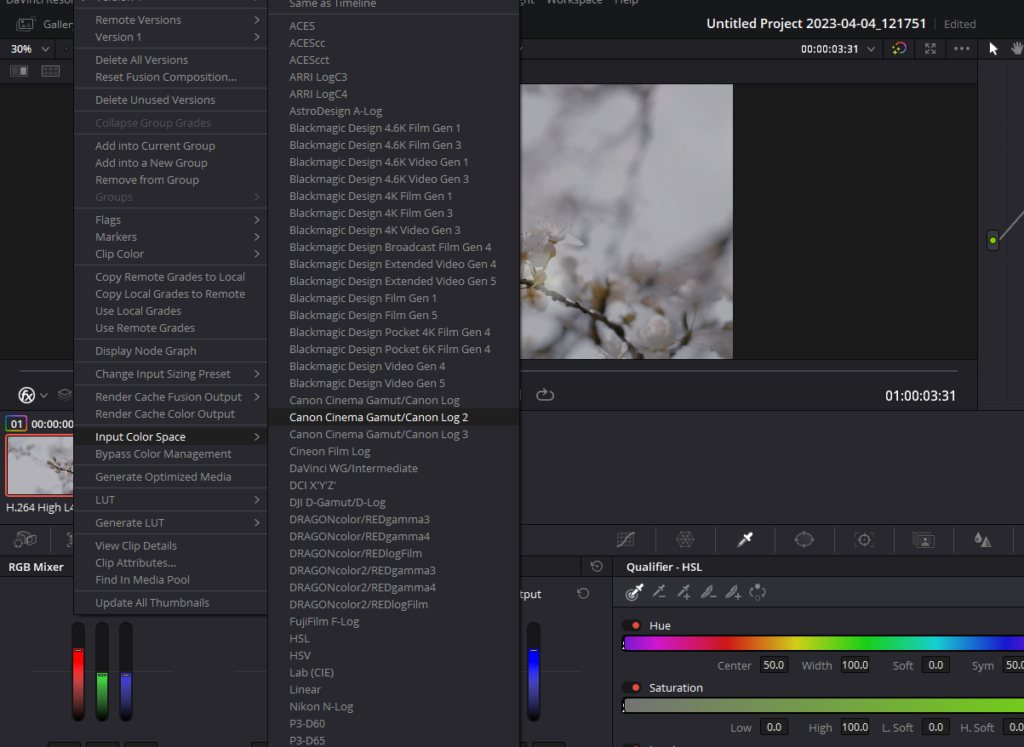
Task: Open the Color Warper palette icon
Action: [685, 539]
